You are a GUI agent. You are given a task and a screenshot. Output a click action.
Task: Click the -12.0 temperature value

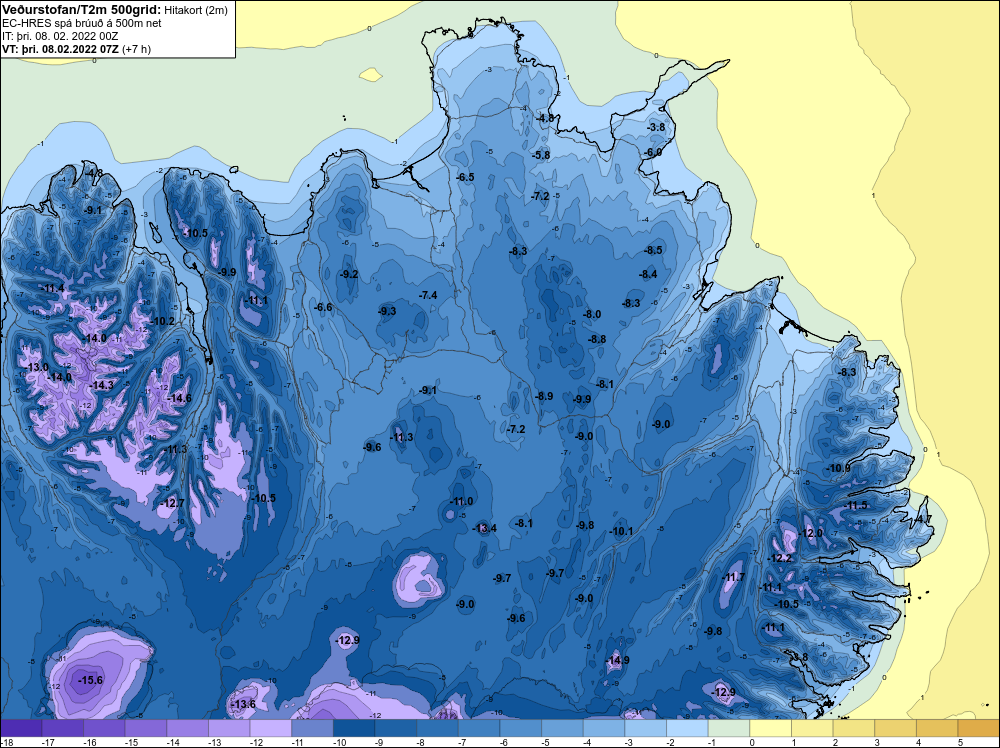pos(811,533)
